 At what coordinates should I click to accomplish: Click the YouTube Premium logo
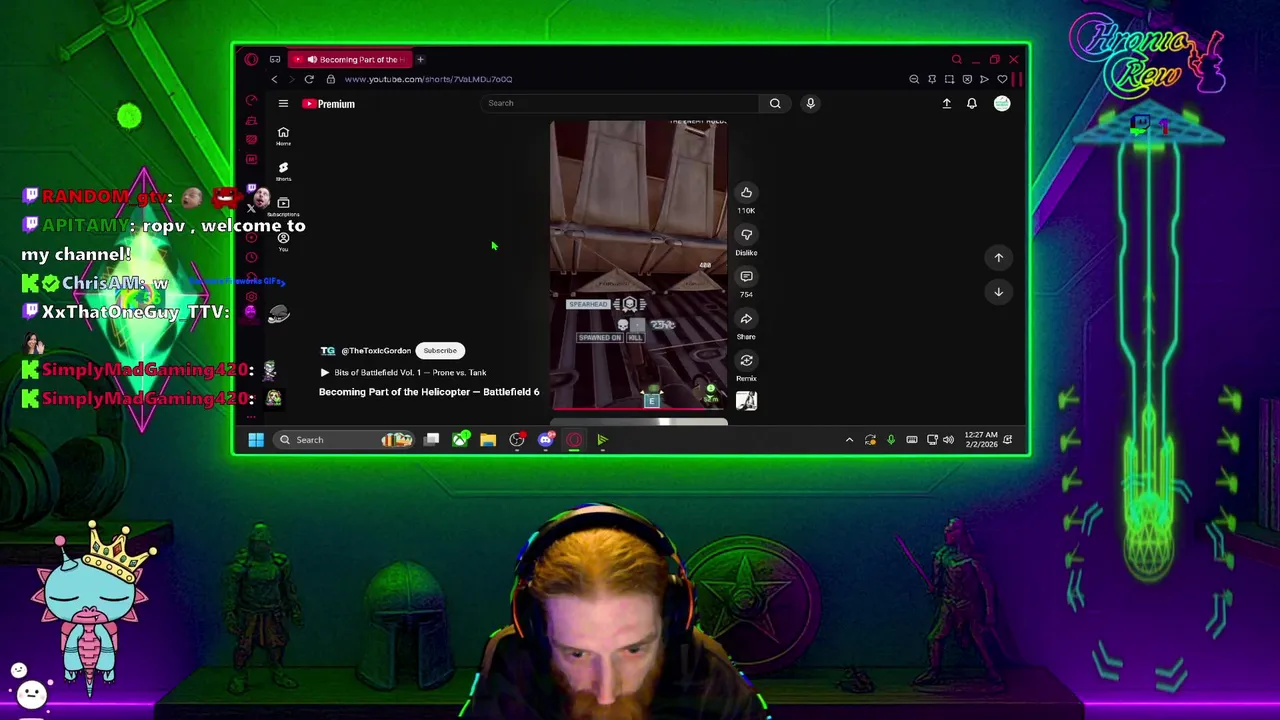pyautogui.click(x=329, y=104)
